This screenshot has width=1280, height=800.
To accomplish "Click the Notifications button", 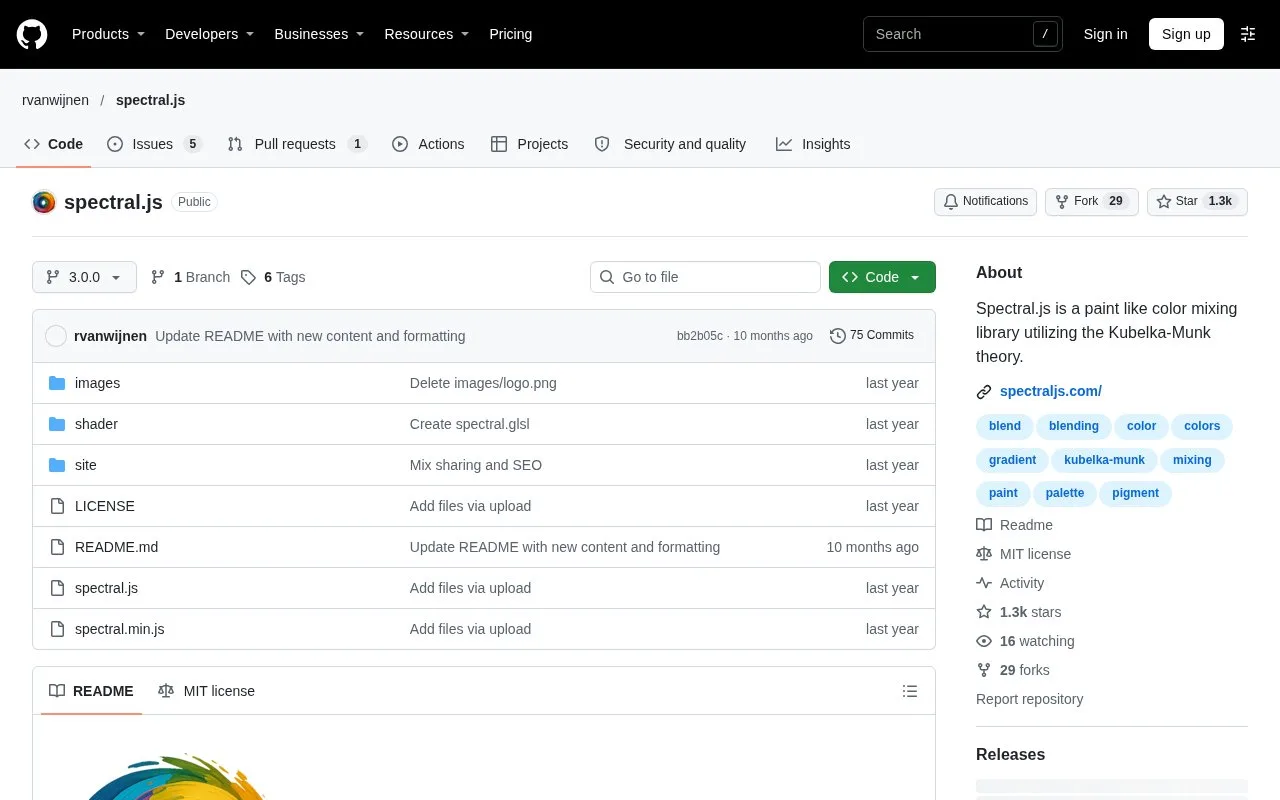I will tap(985, 202).
